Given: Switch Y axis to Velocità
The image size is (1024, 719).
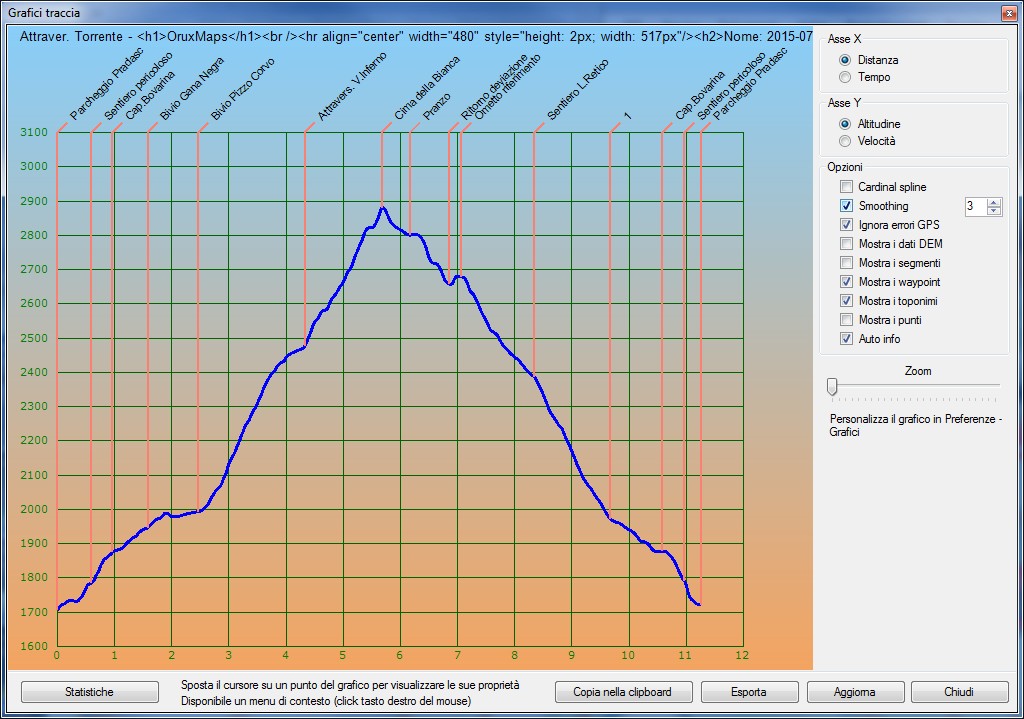Looking at the screenshot, I should pyautogui.click(x=845, y=141).
